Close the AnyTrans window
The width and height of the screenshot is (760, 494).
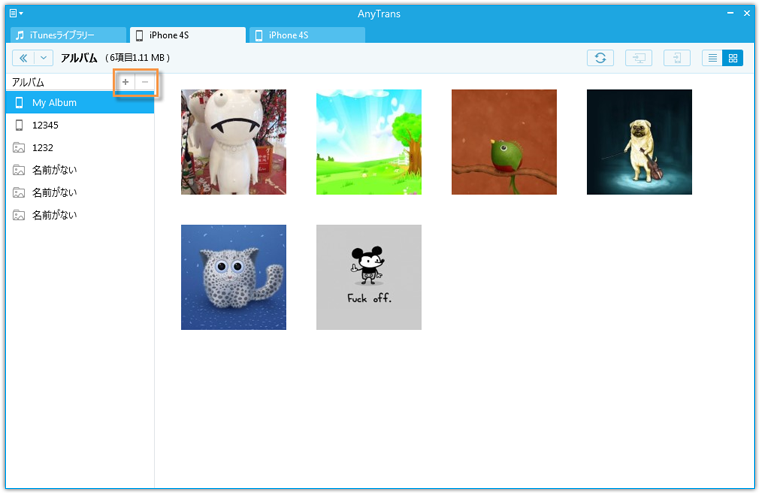coord(747,13)
